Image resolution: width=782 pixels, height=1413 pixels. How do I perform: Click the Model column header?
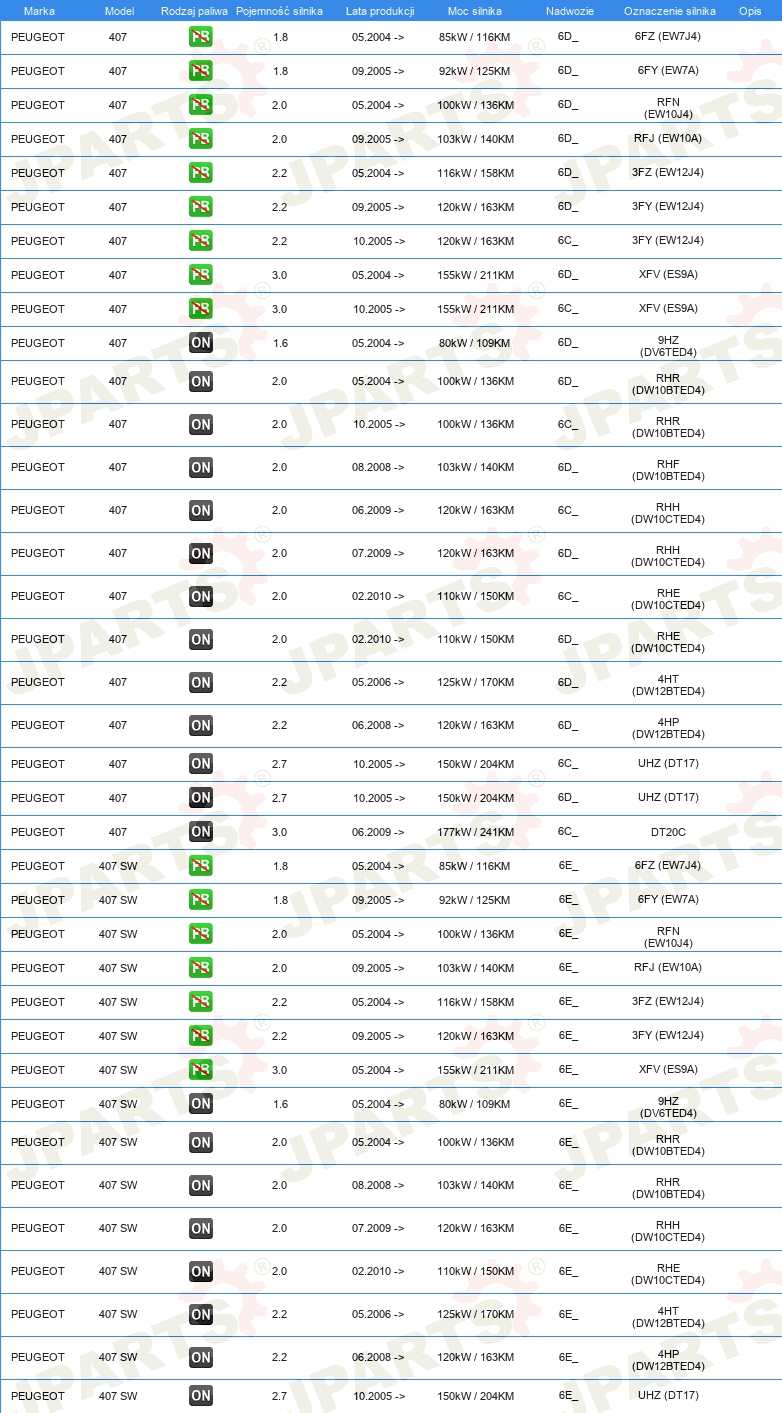(119, 11)
